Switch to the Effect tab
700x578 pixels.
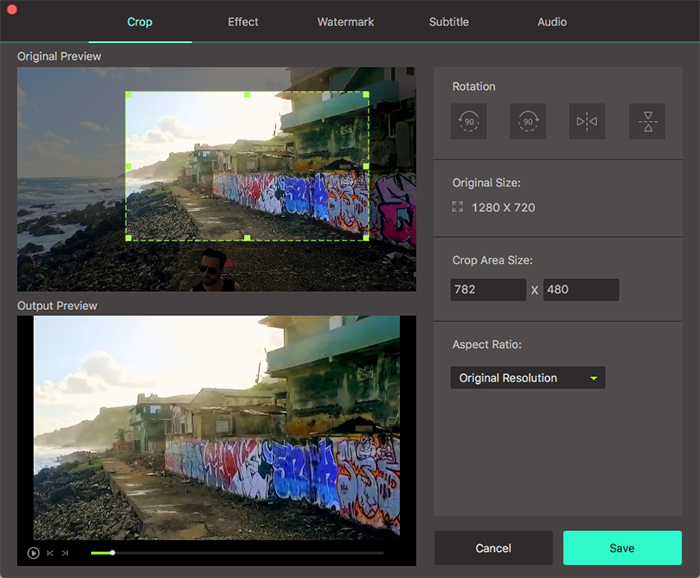(243, 22)
